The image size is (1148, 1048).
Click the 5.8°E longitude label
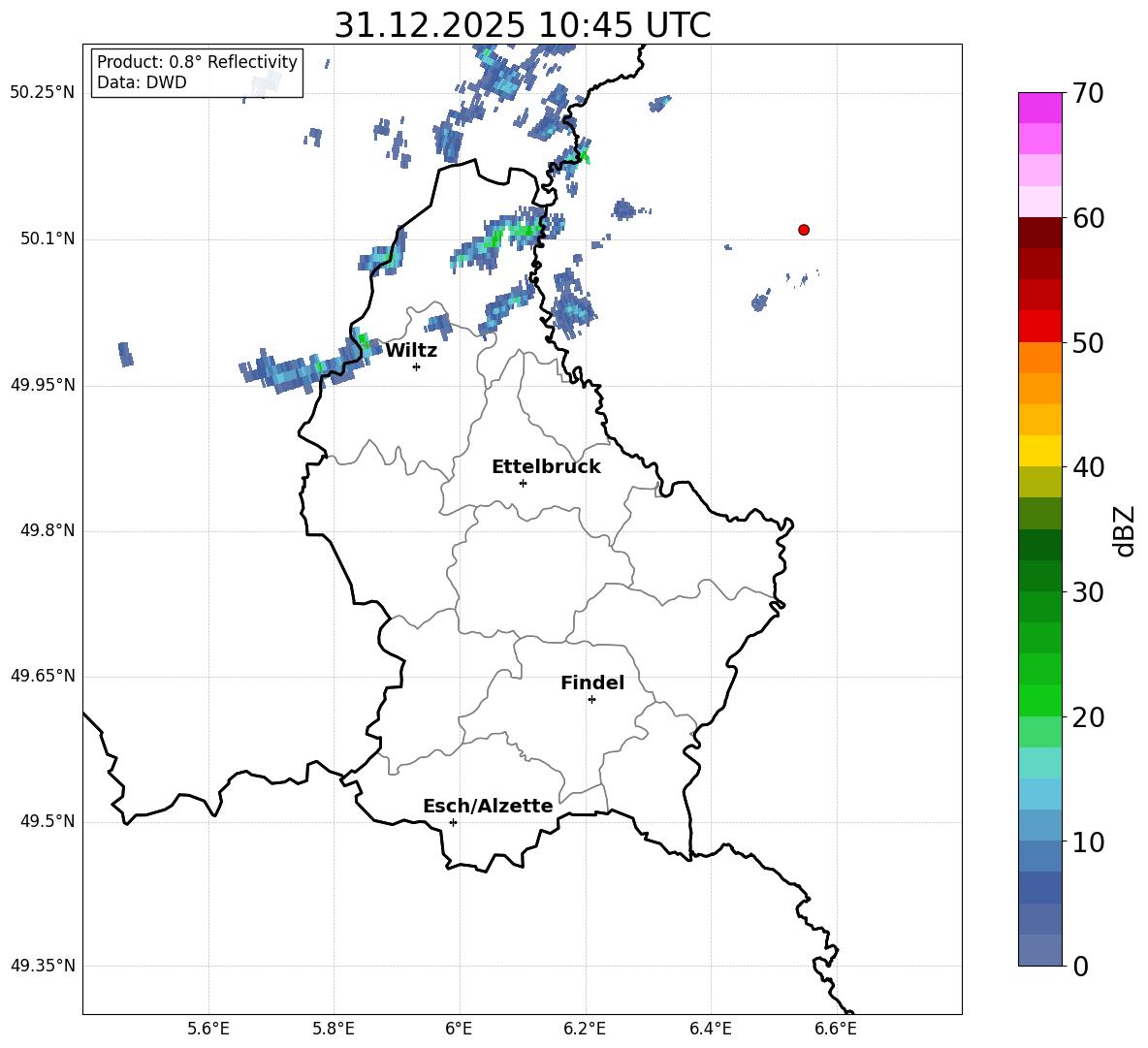[x=334, y=1029]
